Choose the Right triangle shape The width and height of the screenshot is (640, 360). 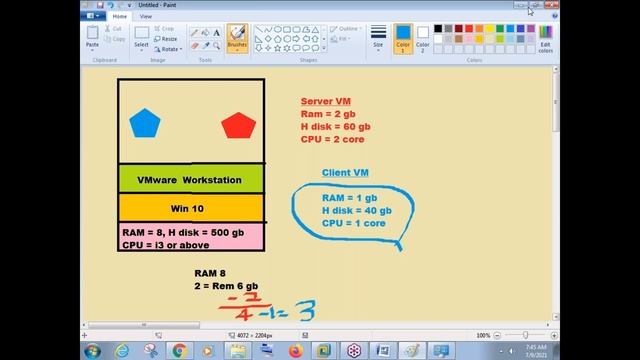259,39
